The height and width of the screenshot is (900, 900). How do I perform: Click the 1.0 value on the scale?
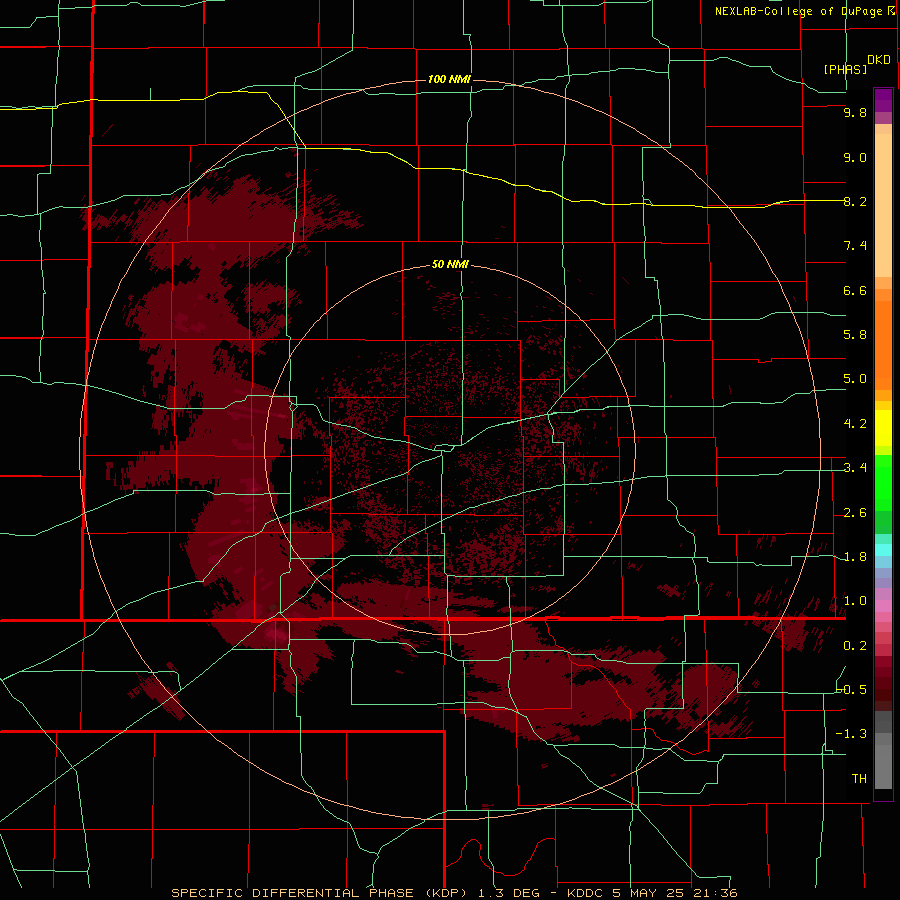(855, 601)
